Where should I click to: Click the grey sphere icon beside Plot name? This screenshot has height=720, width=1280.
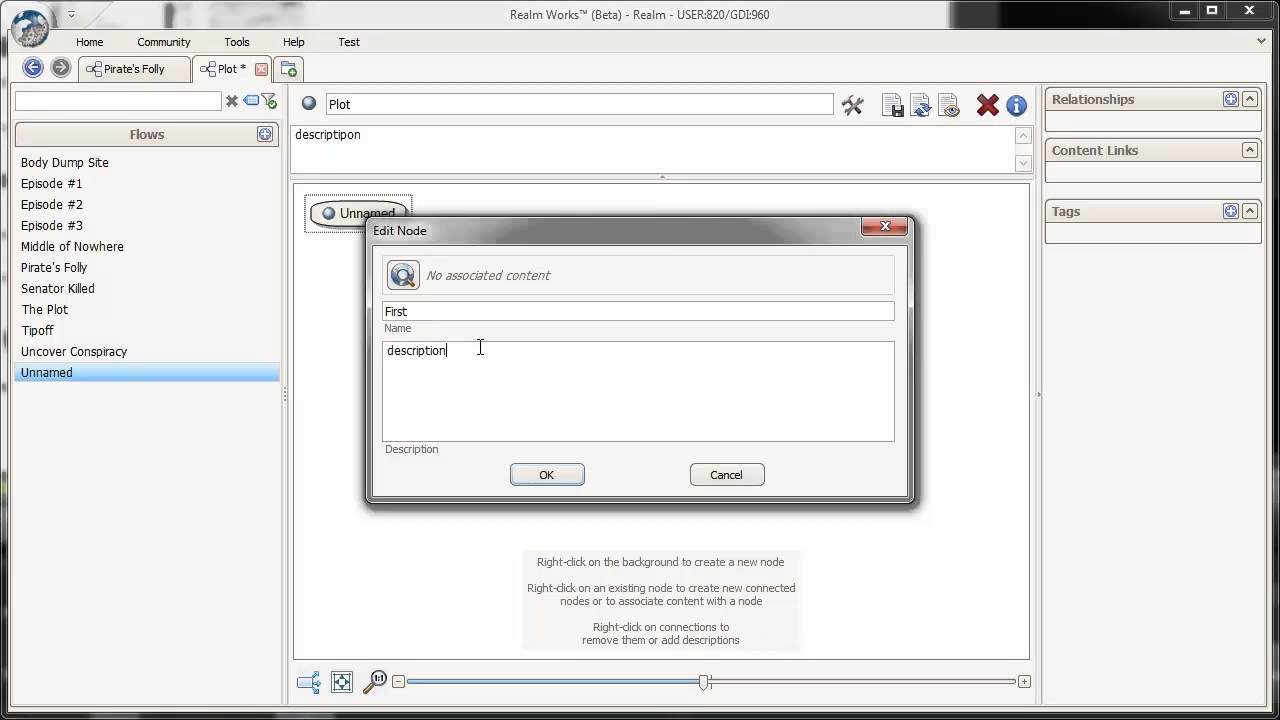click(x=309, y=103)
